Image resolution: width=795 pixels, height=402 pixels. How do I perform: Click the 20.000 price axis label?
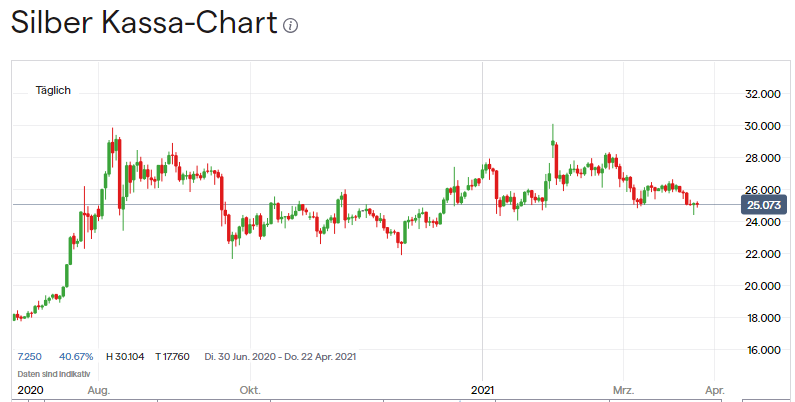click(762, 286)
